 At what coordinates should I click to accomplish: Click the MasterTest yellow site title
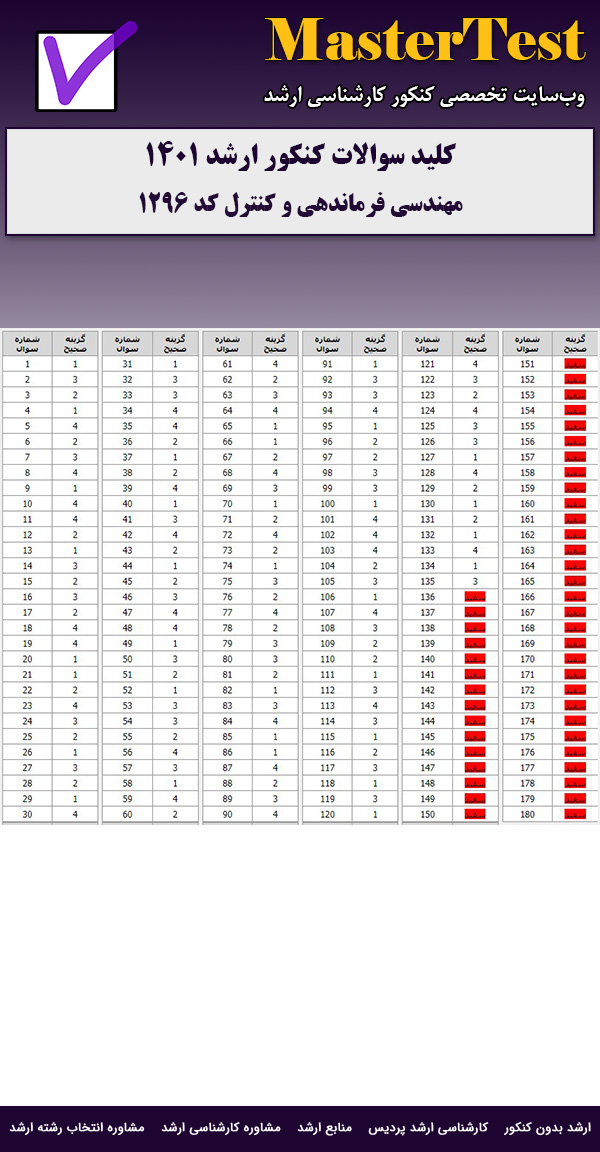pyautogui.click(x=425, y=43)
